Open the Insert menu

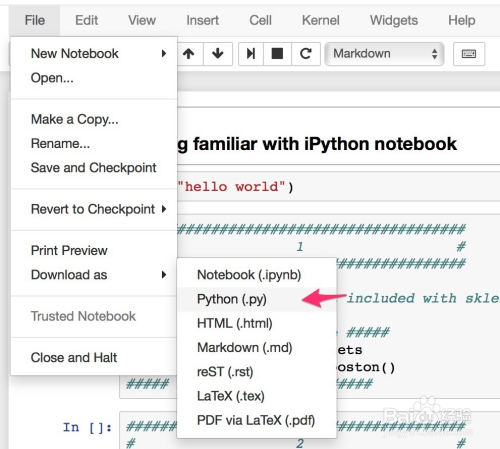[x=202, y=20]
